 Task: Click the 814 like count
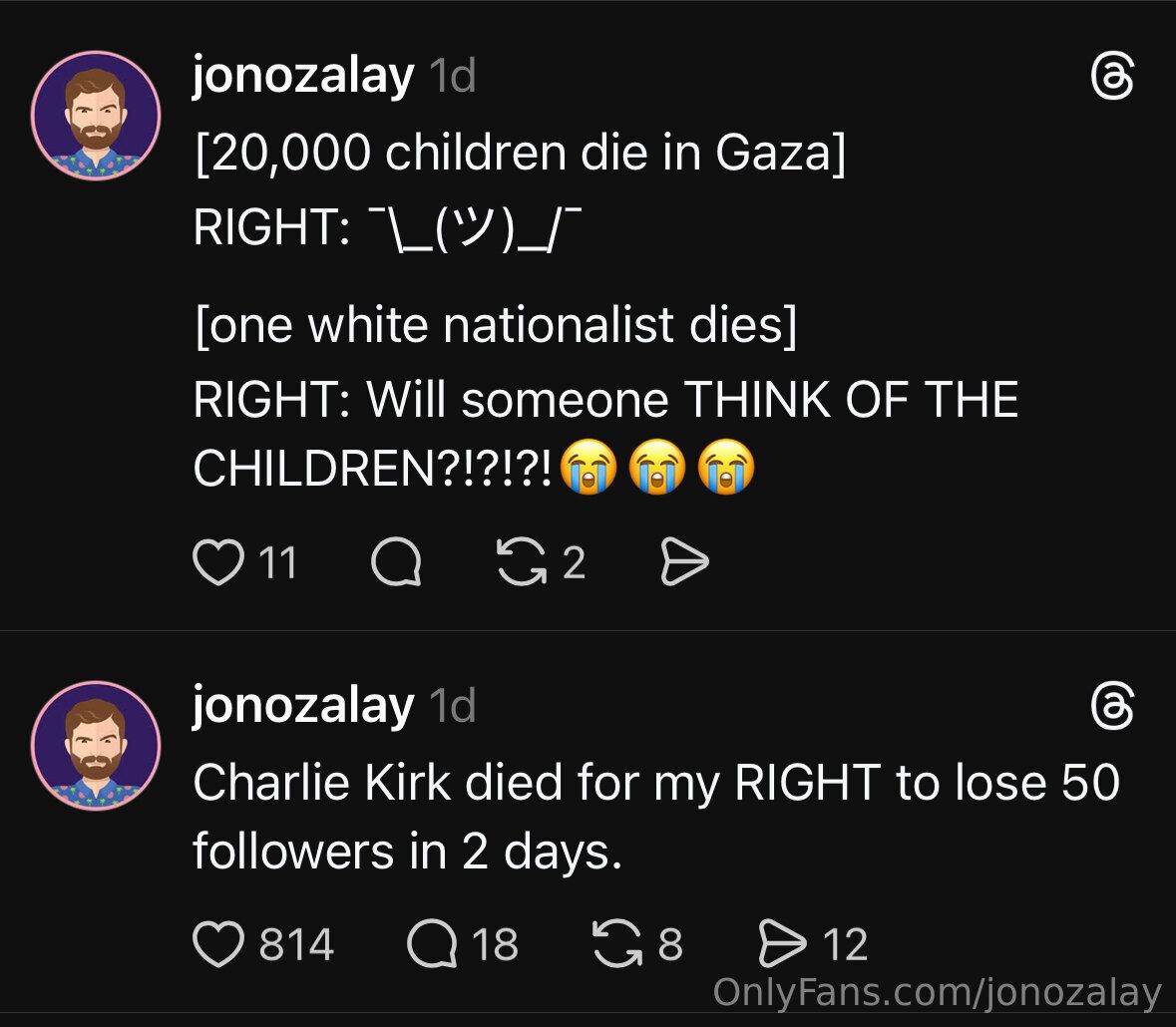[x=296, y=944]
